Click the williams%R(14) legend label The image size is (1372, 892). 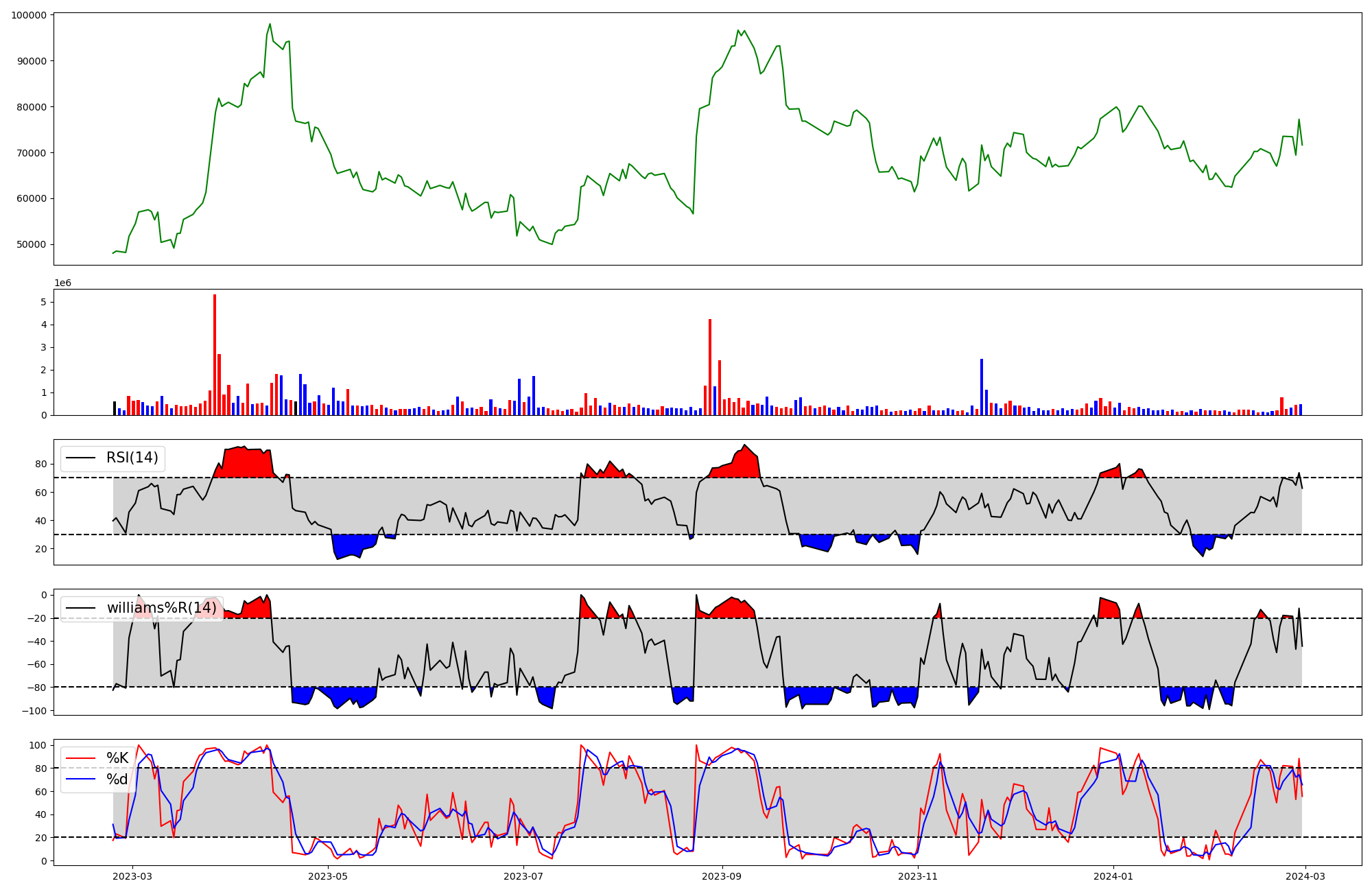161,608
